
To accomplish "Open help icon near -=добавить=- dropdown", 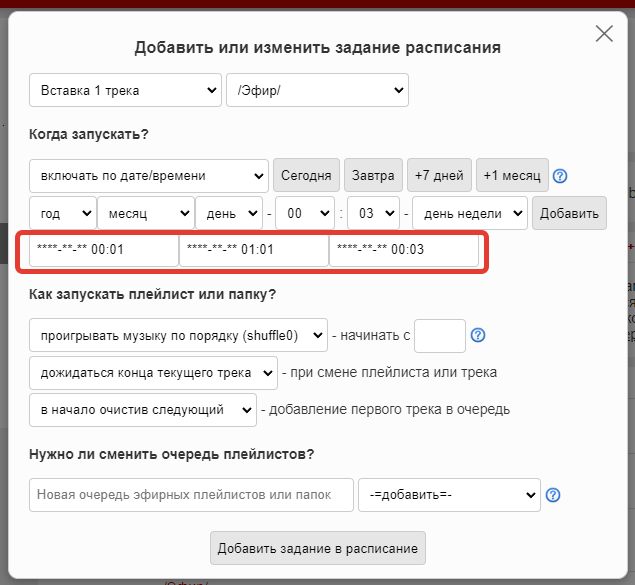I will pos(553,495).
